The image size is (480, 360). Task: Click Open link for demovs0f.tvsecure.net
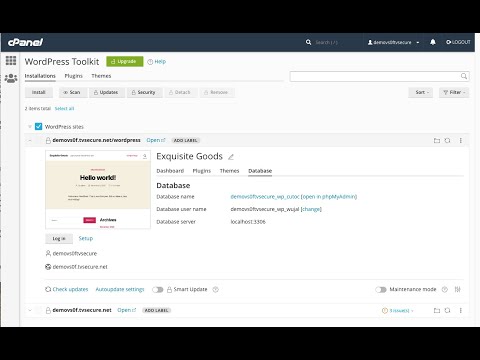(x=126, y=310)
